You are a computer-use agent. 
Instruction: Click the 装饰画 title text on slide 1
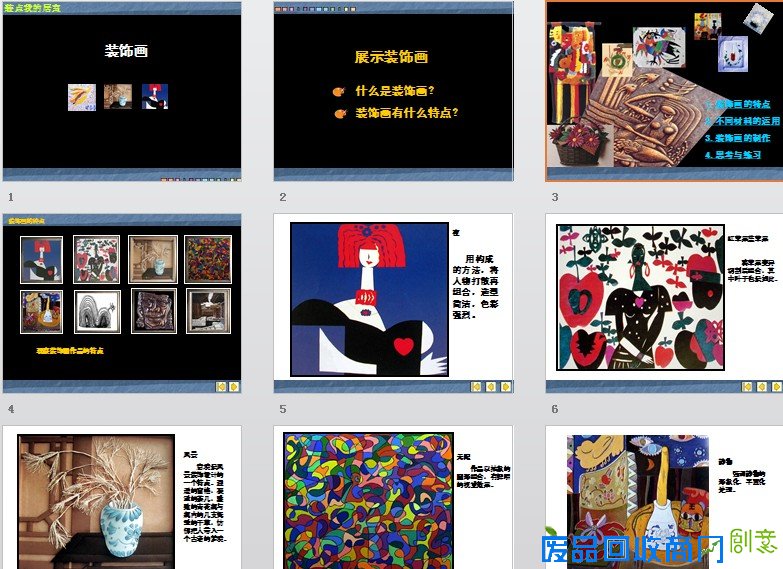pos(127,51)
